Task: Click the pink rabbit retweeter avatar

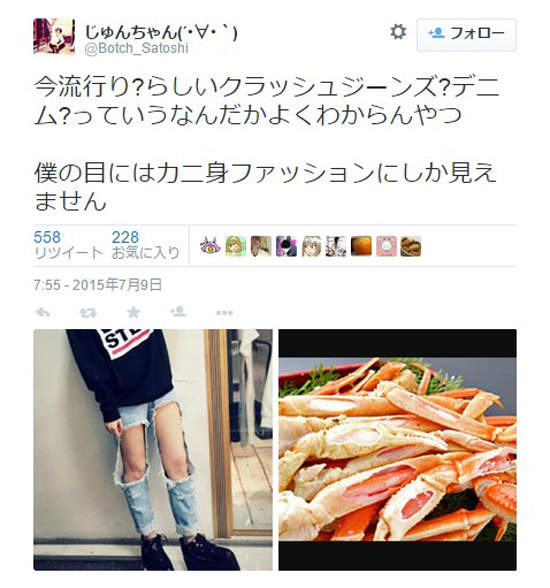Action: tap(386, 246)
